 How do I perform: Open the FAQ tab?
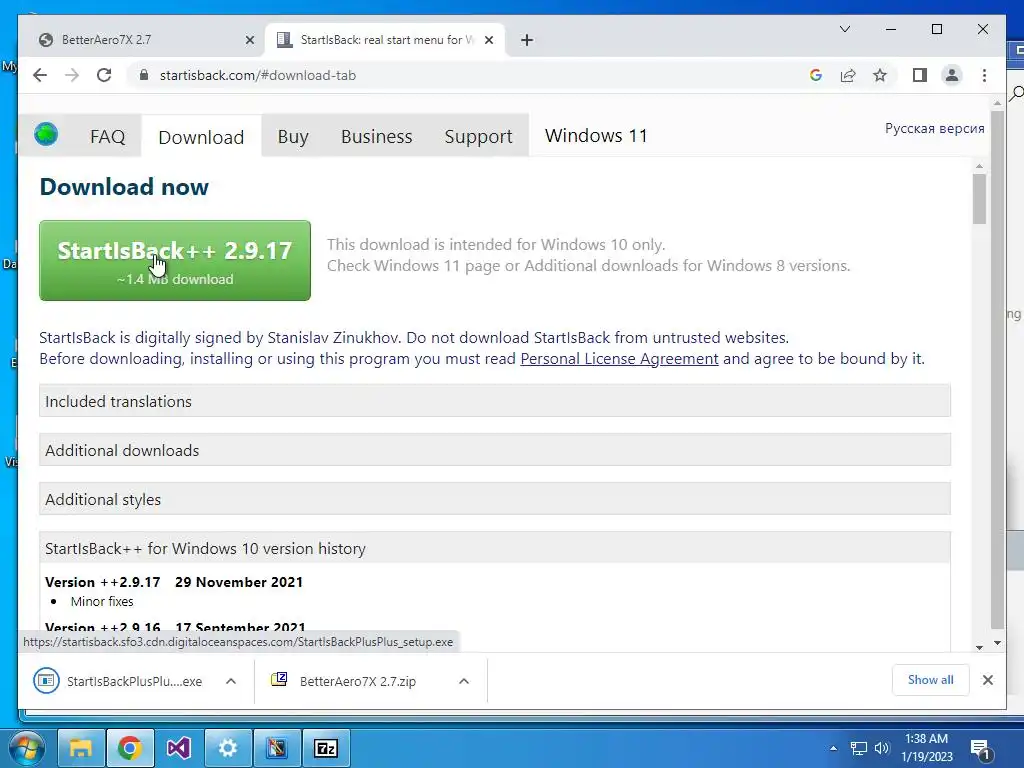click(x=108, y=136)
